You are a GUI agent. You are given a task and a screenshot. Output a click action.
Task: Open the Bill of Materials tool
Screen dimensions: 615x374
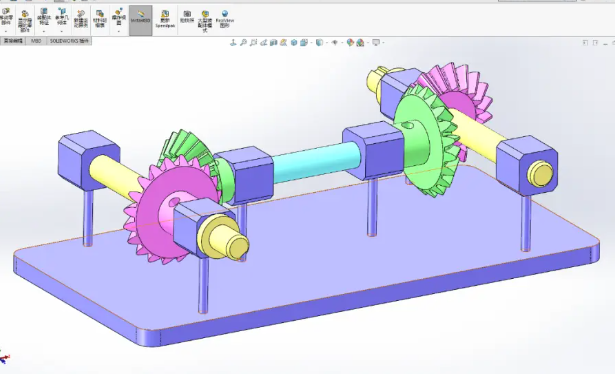pos(100,19)
